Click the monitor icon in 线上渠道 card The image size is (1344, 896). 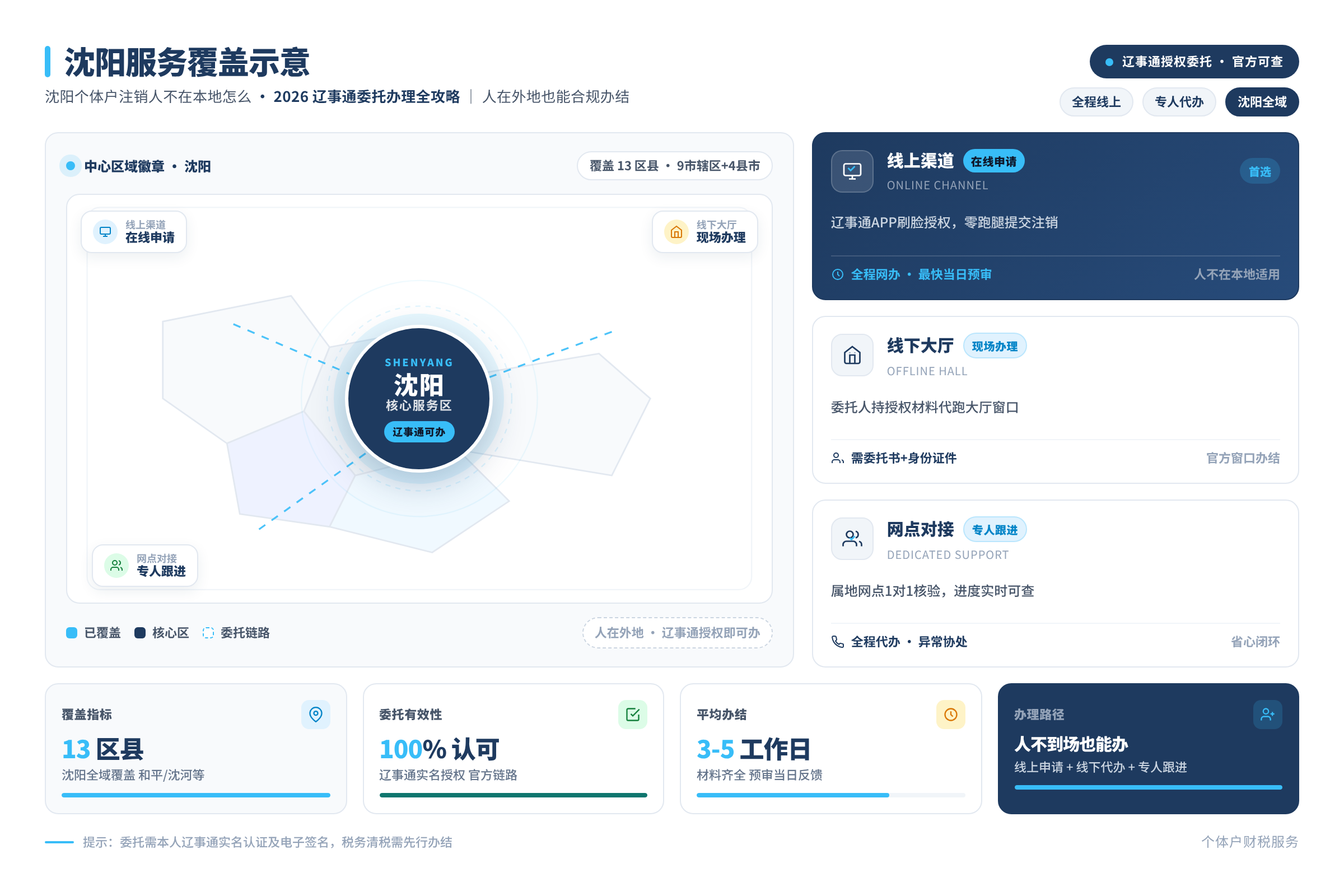pos(852,171)
